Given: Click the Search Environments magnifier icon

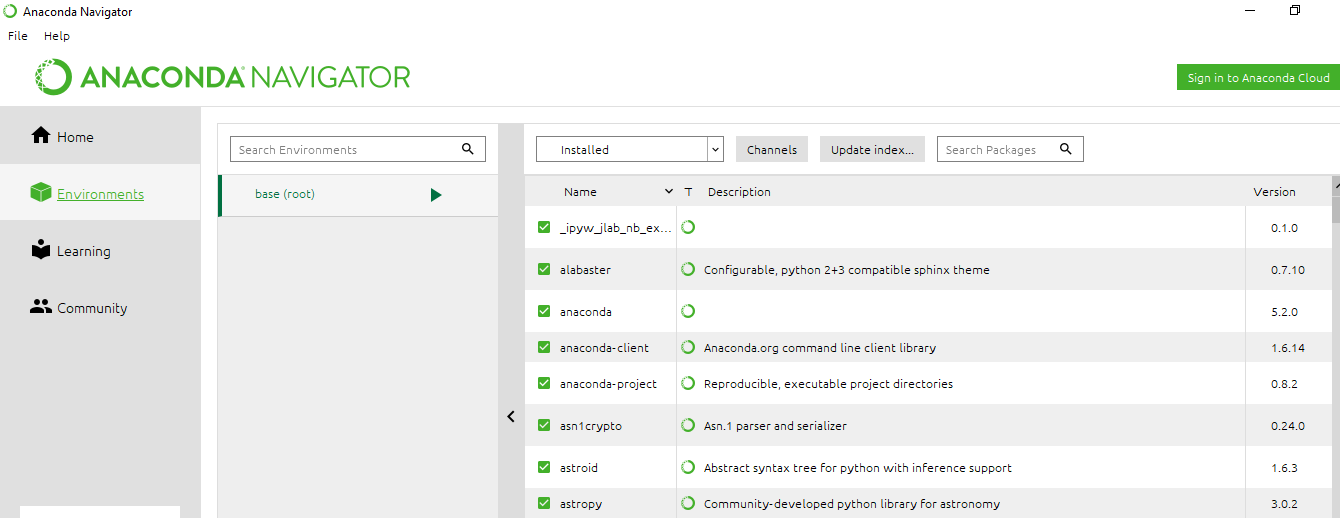Looking at the screenshot, I should (x=468, y=149).
